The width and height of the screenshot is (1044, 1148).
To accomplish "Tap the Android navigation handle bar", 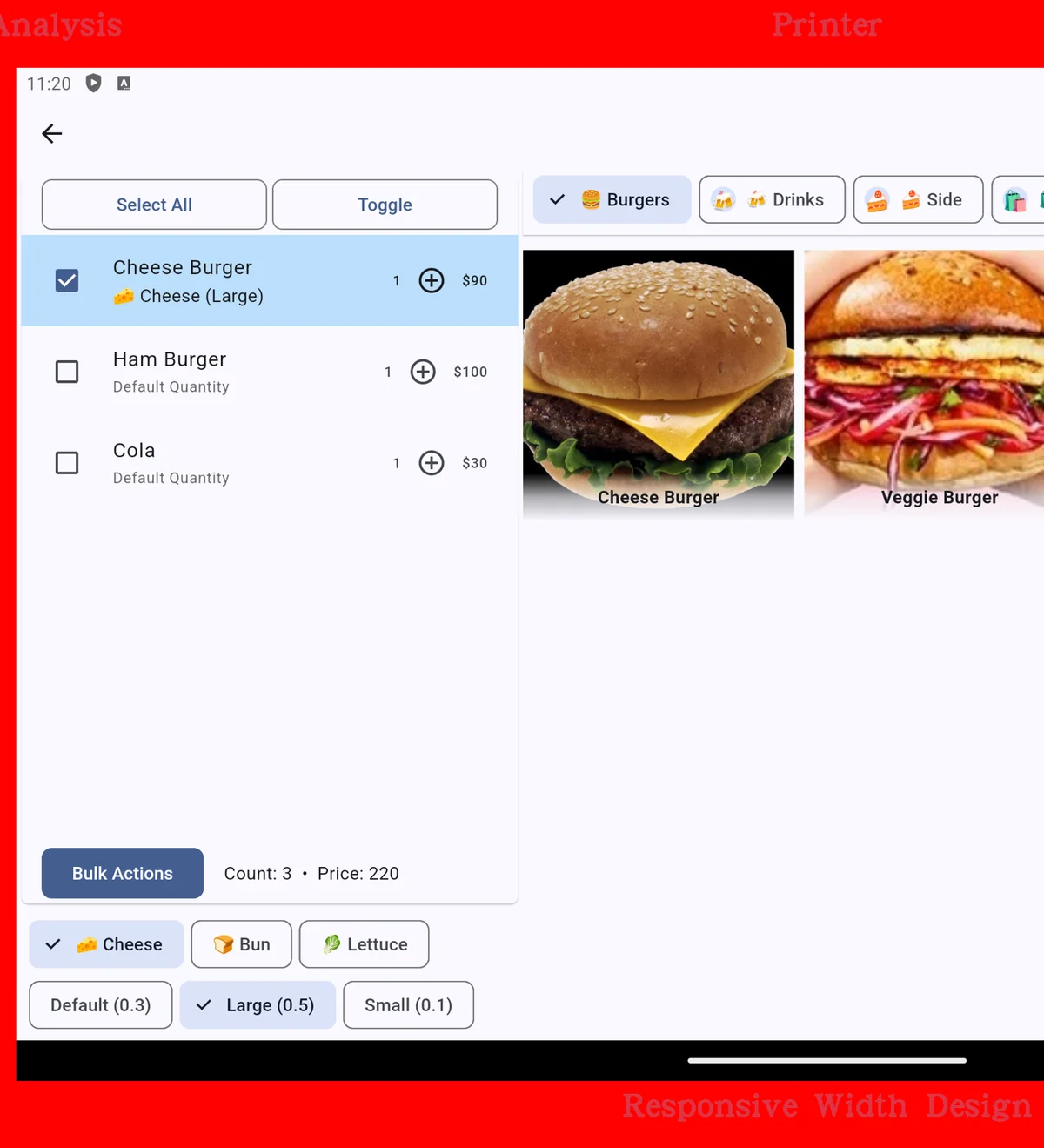I will (826, 1060).
